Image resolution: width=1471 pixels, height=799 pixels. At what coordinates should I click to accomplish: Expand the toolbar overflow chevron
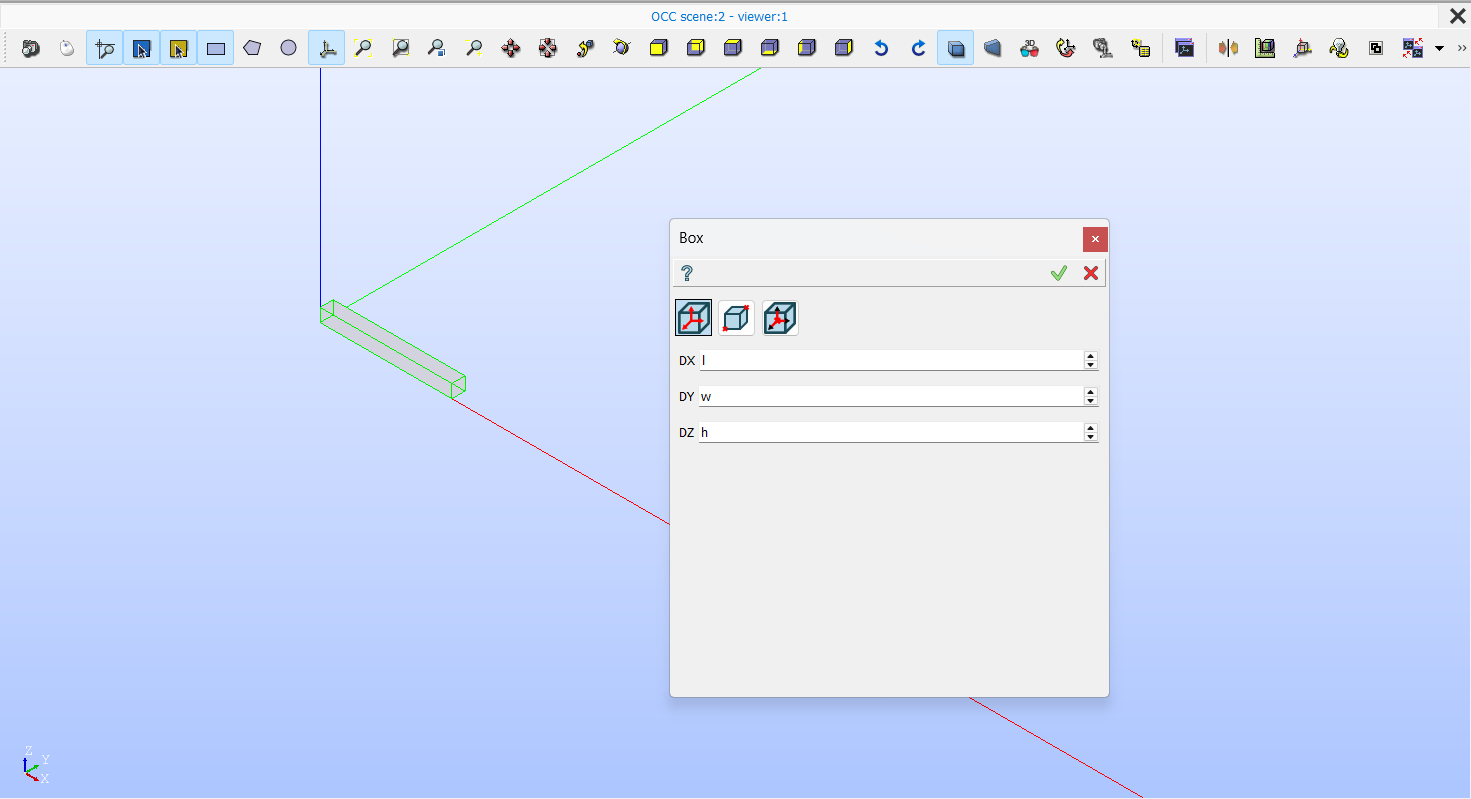(1462, 48)
